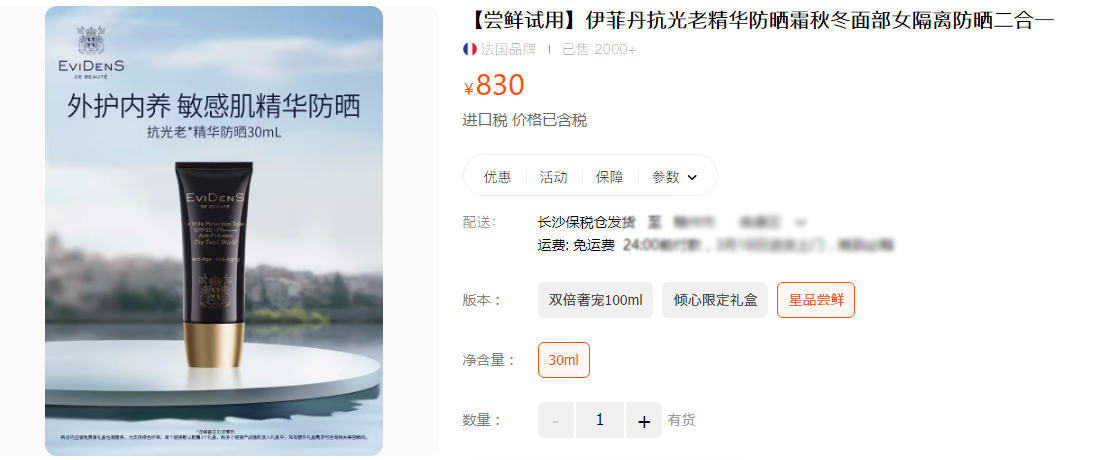Image resolution: width=1095 pixels, height=460 pixels.
Task: Click the 长沙保税仓发货 shipping text
Action: click(x=586, y=223)
